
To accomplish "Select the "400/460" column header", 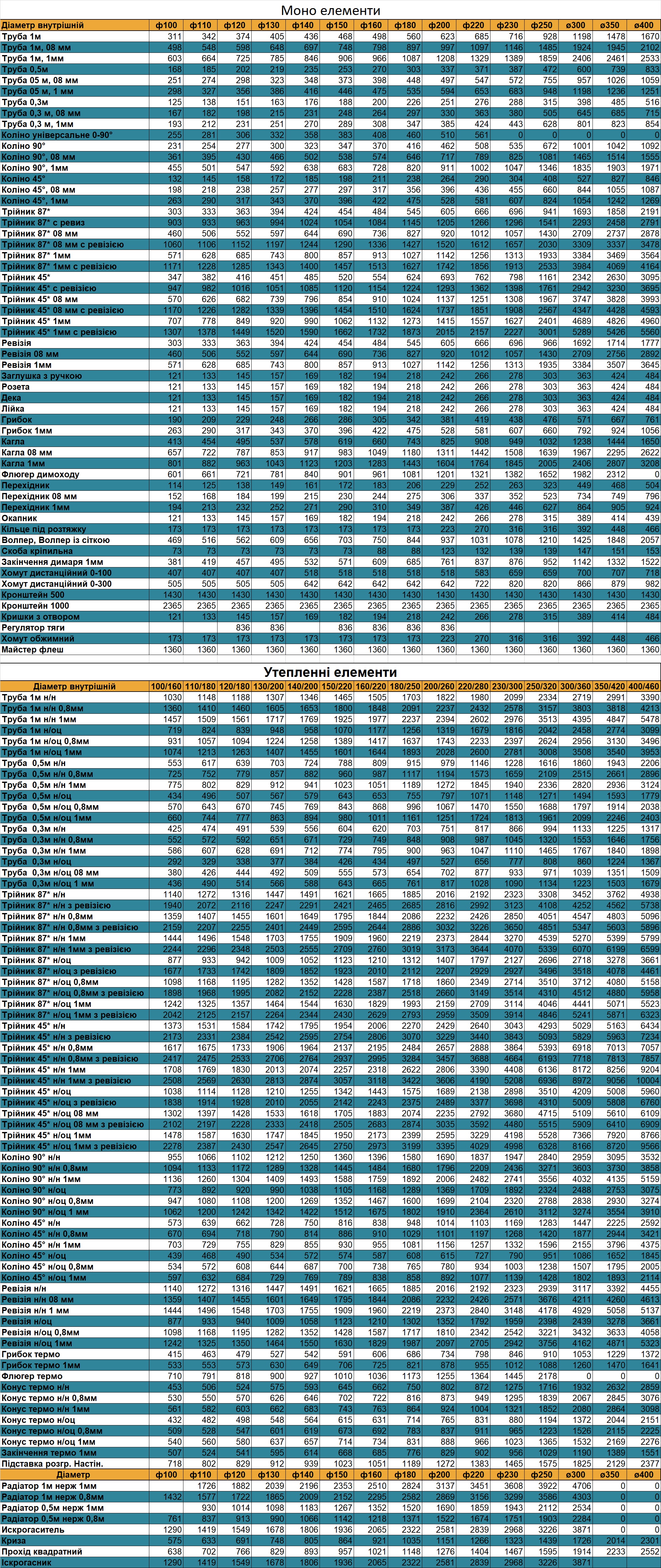I will pos(644,687).
